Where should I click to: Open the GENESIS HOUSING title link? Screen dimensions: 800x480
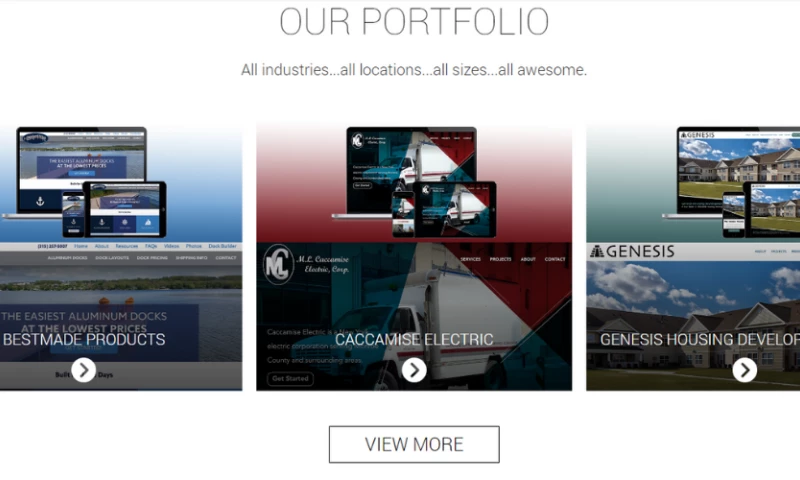[x=699, y=340]
